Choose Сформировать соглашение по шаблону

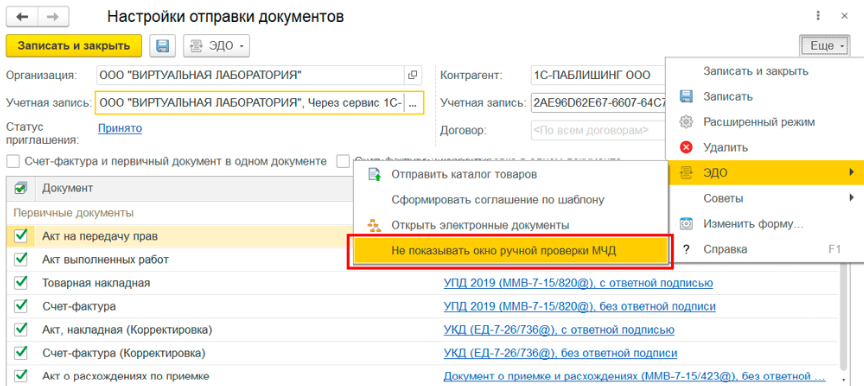pos(498,200)
